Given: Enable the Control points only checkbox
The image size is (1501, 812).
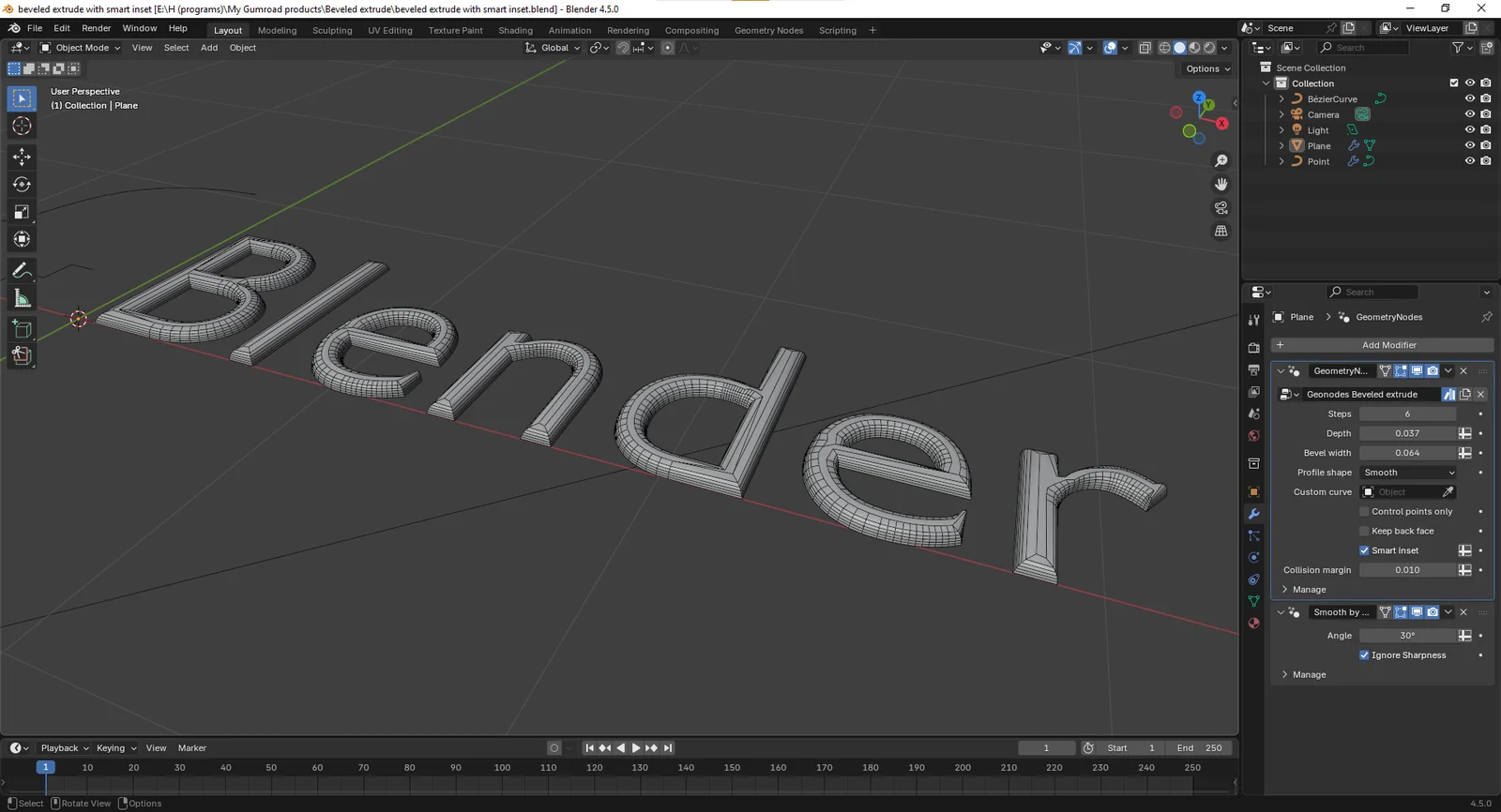Looking at the screenshot, I should click(1364, 511).
